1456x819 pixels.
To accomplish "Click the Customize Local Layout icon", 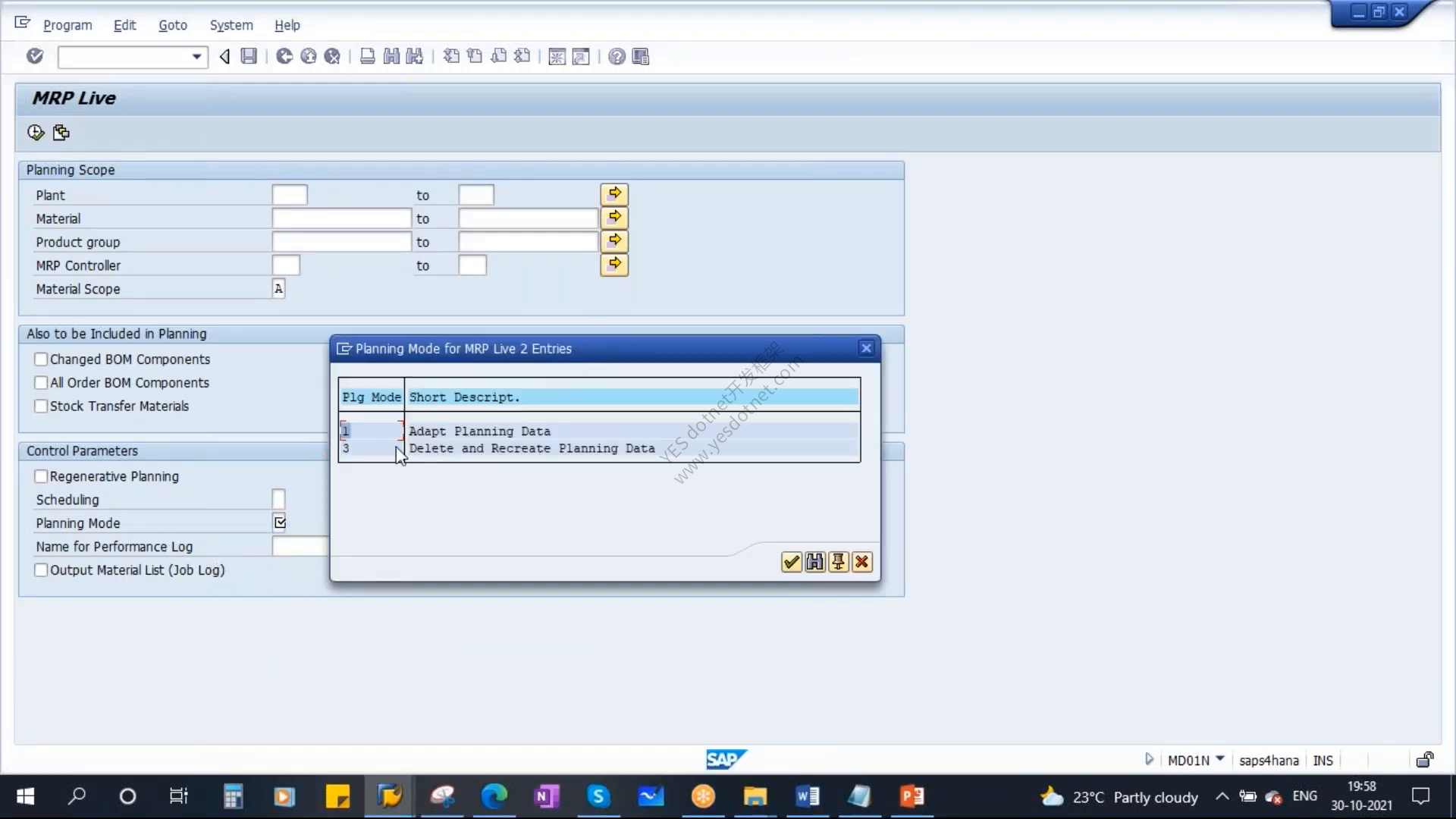I will pyautogui.click(x=641, y=57).
